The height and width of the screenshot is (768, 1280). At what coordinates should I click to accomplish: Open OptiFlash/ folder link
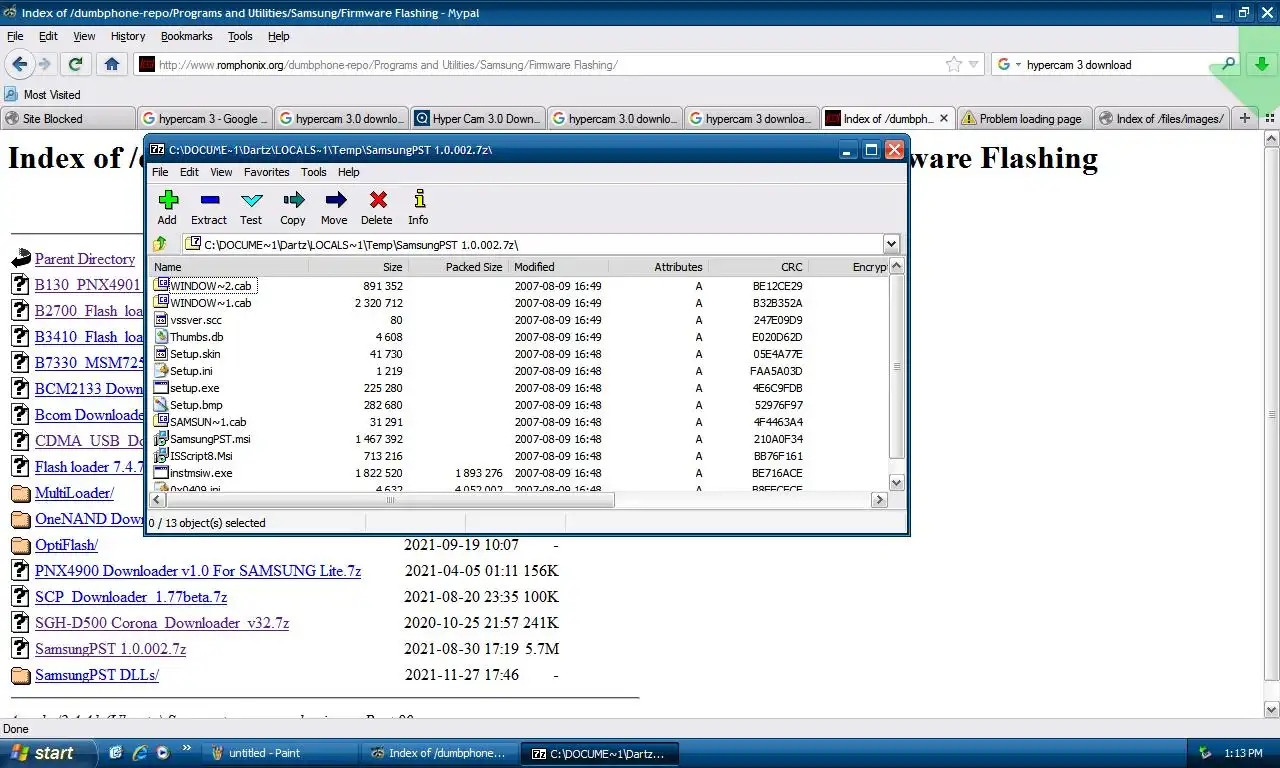coord(66,545)
